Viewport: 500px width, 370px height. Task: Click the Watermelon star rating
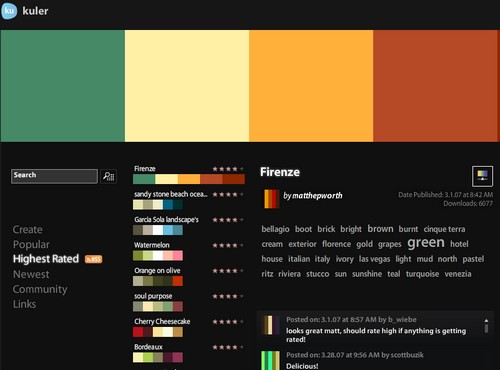point(228,245)
